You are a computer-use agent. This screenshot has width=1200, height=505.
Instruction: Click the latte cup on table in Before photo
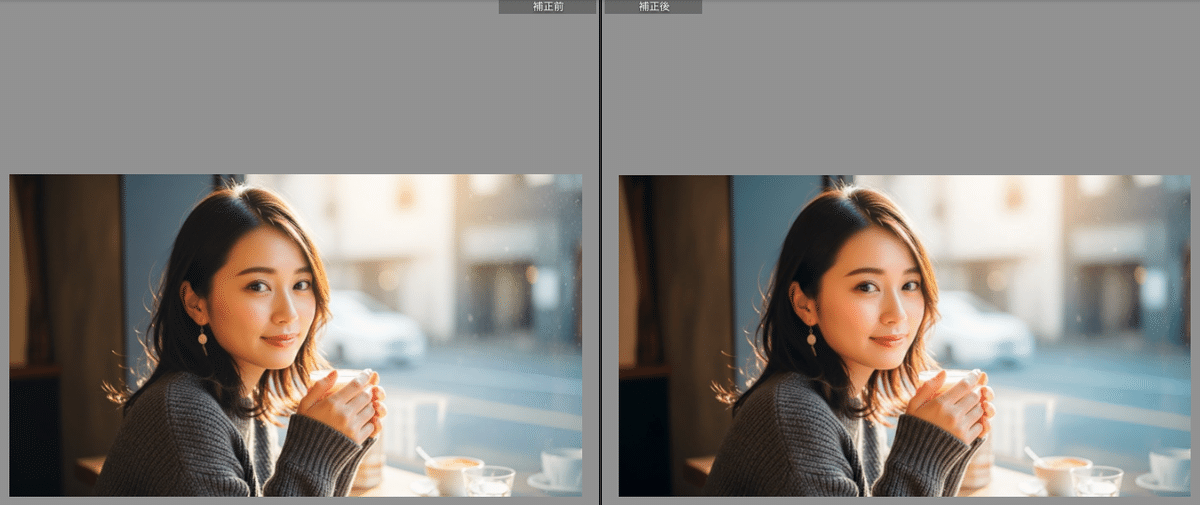tap(453, 472)
